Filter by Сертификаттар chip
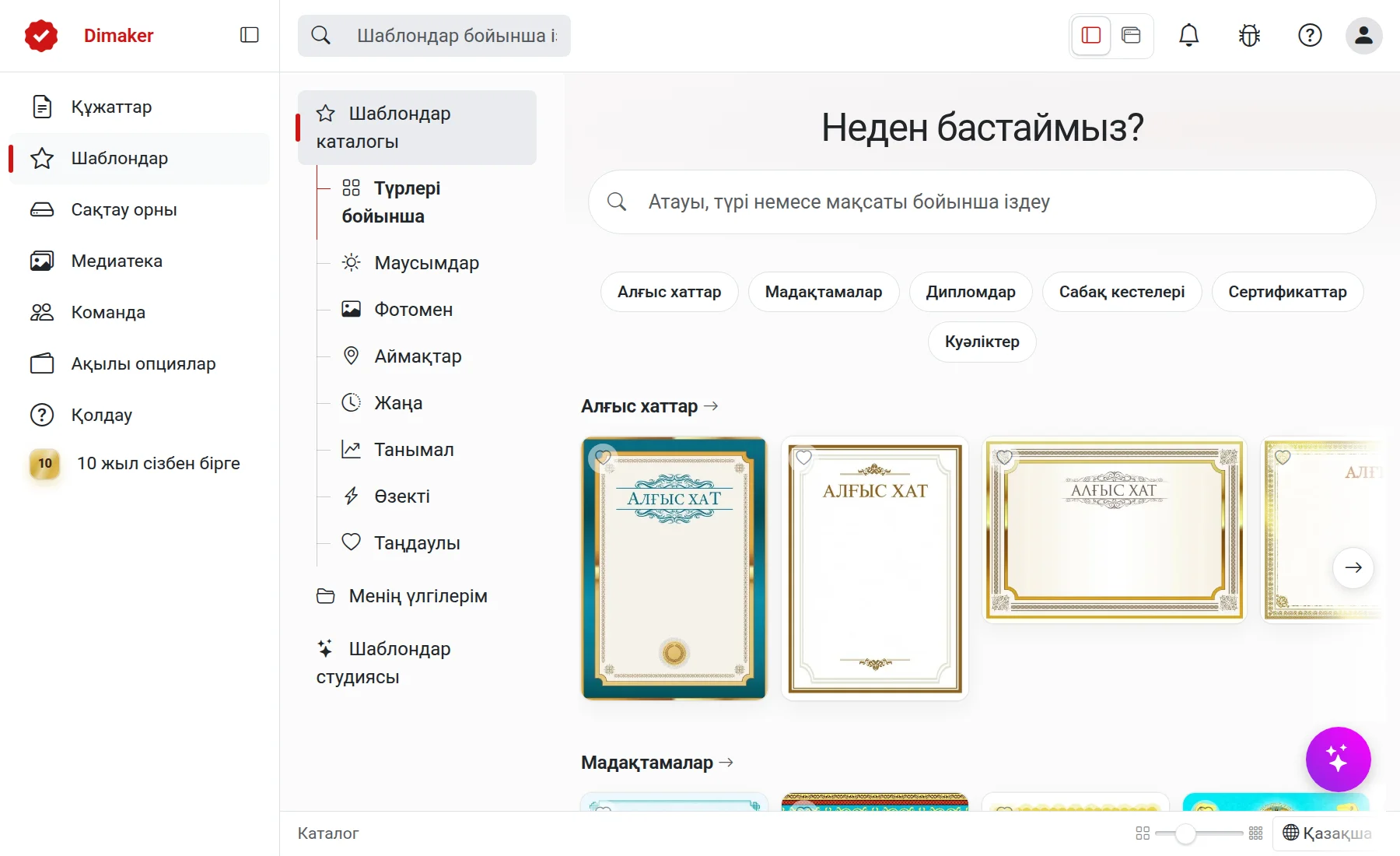This screenshot has width=1400, height=856. [x=1287, y=292]
